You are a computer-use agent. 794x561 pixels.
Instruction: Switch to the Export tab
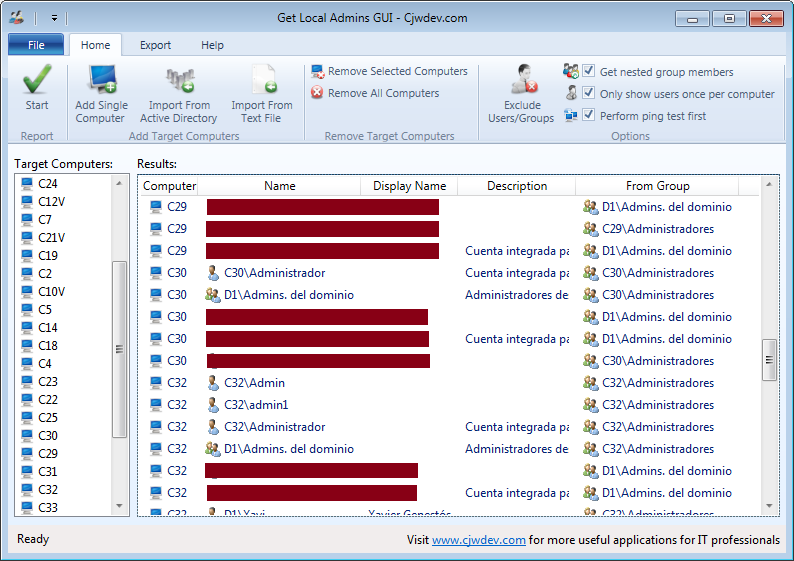(155, 45)
